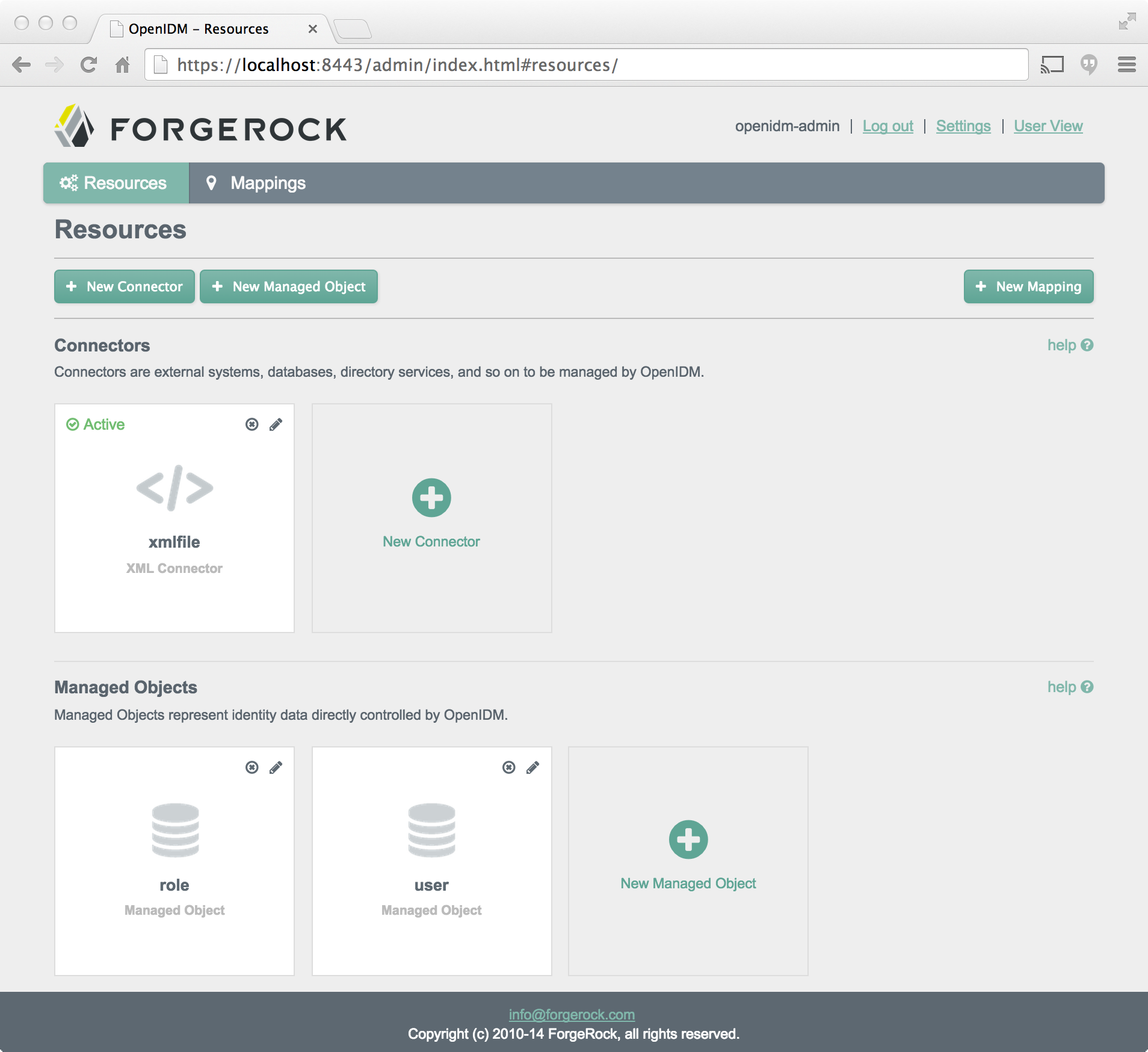Click the XML Connector type label

pyautogui.click(x=174, y=568)
